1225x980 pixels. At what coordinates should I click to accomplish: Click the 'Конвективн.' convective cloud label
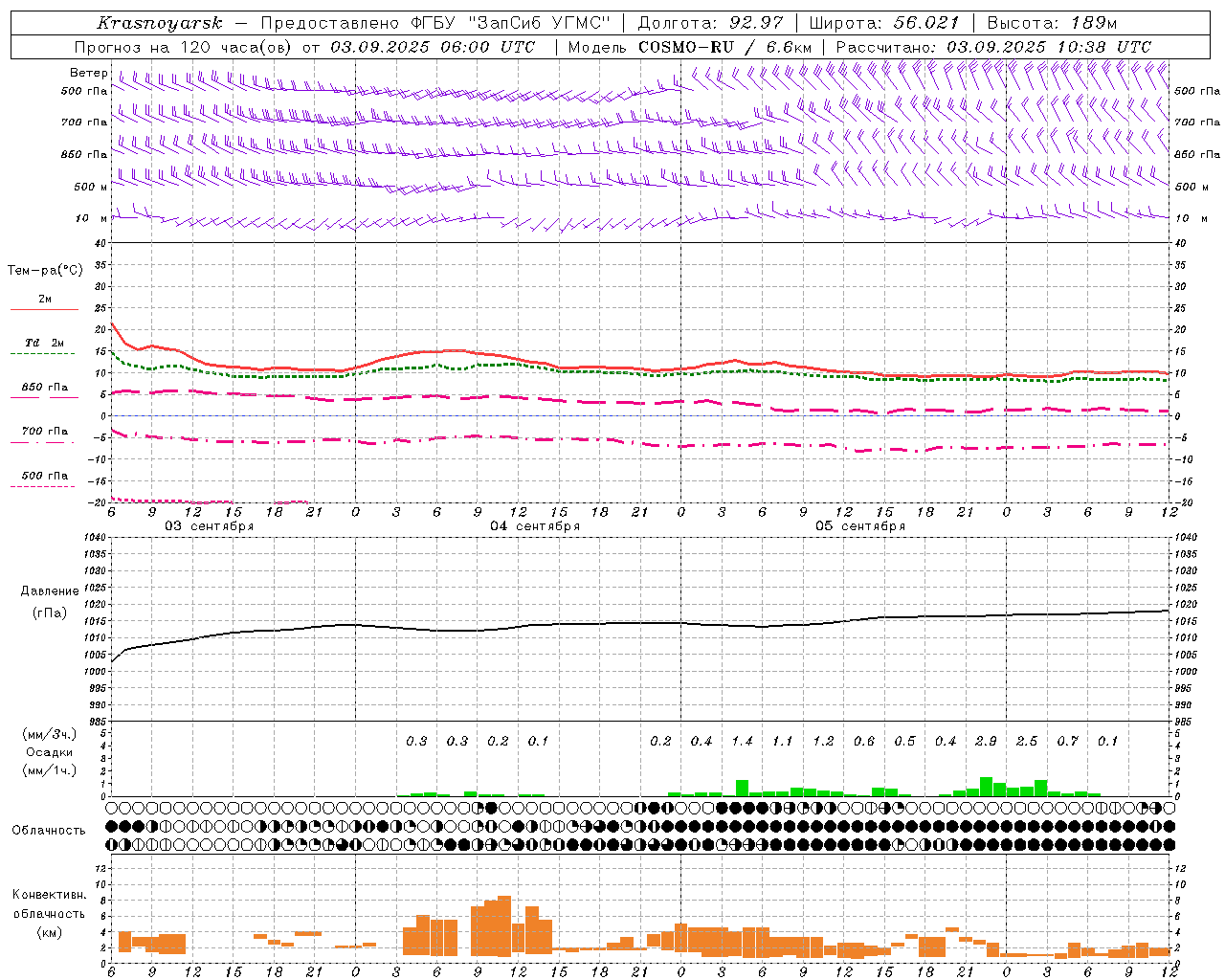(49, 895)
